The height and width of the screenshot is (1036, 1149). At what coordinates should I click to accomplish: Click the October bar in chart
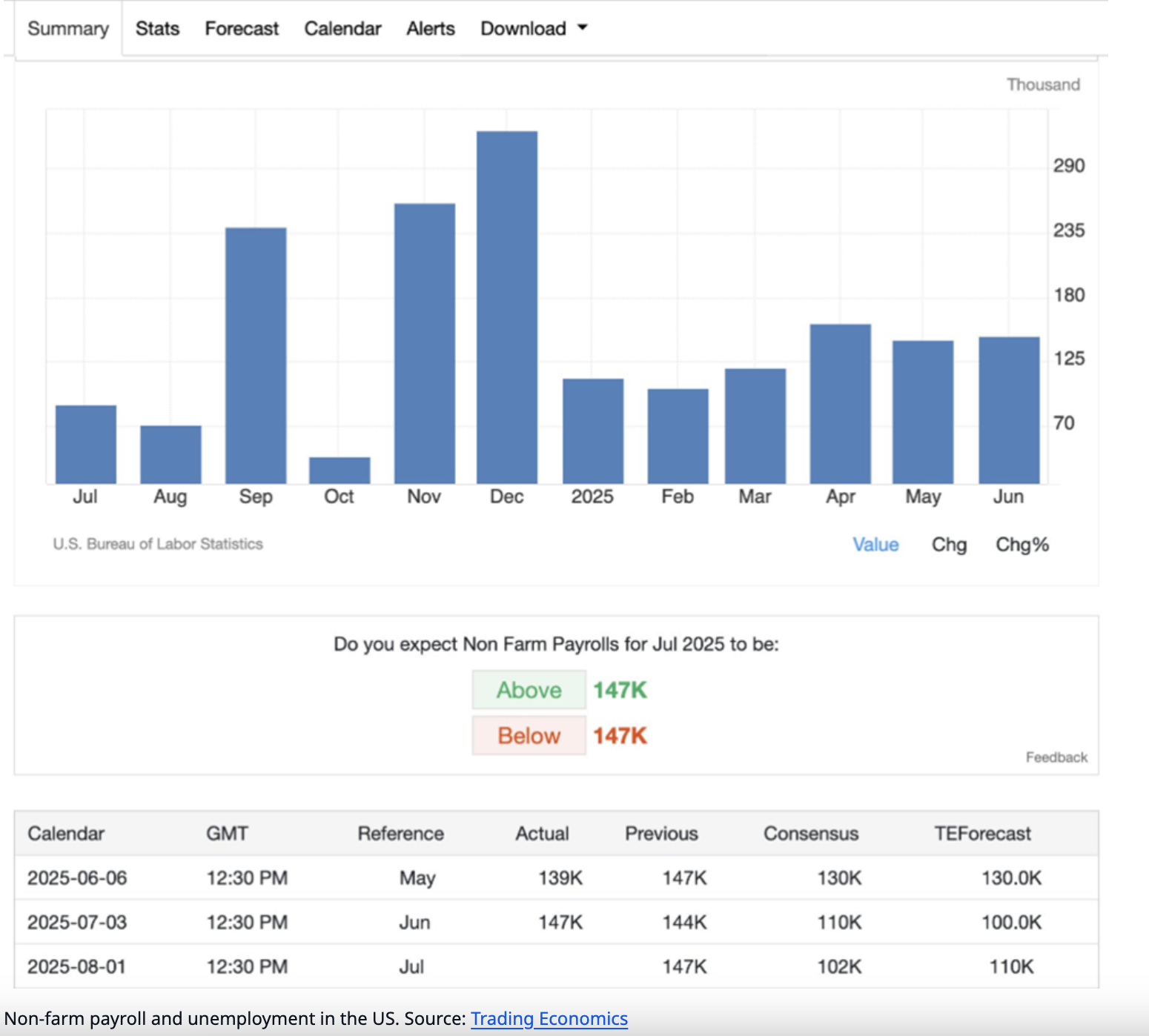(x=340, y=471)
